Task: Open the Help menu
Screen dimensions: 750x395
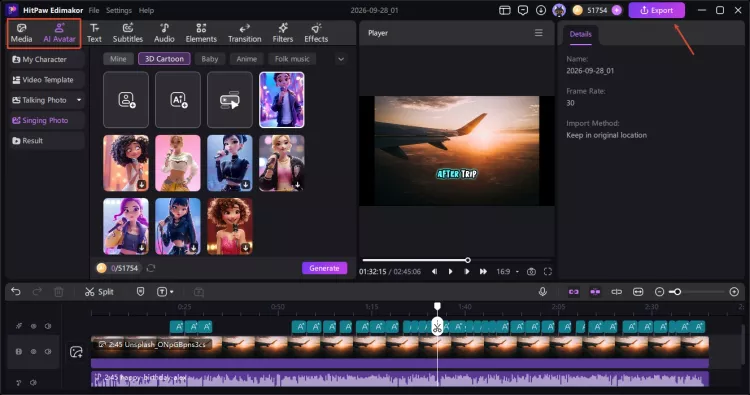Action: point(146,10)
